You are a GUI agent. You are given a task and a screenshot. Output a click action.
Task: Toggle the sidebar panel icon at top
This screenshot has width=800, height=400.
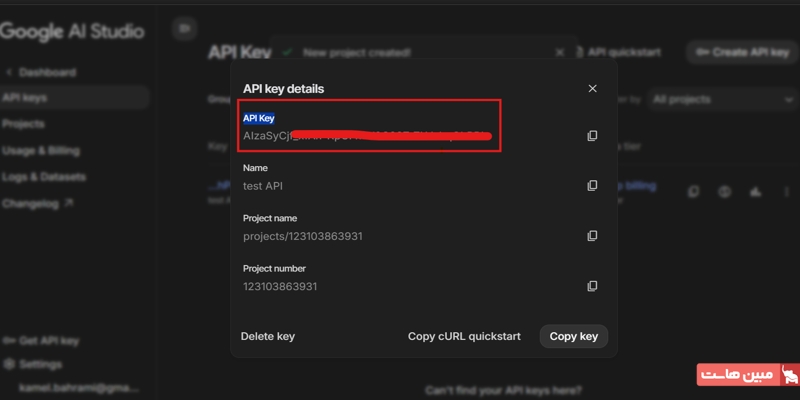point(184,29)
